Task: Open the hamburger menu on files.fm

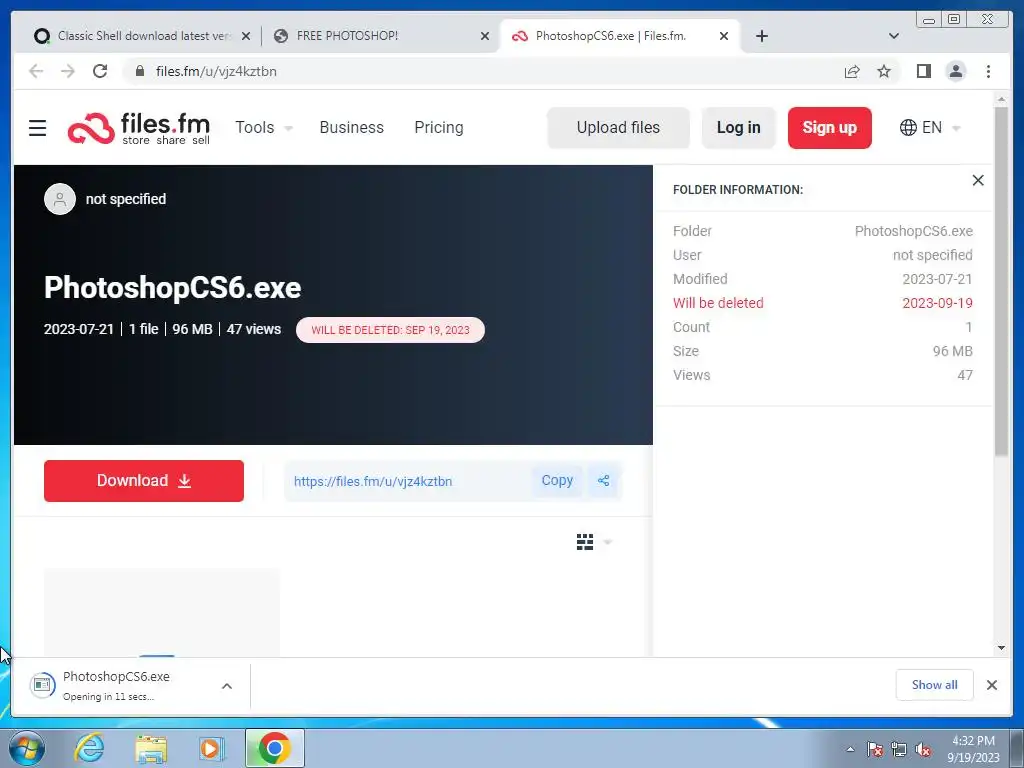Action: [38, 128]
